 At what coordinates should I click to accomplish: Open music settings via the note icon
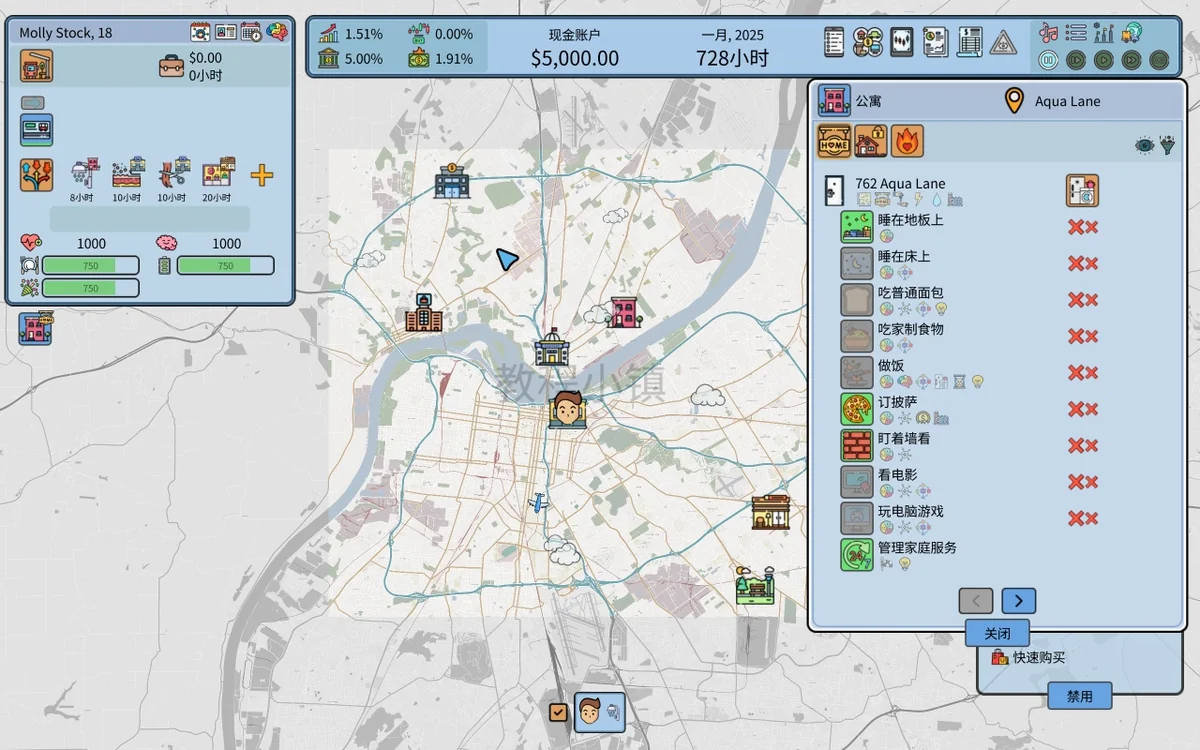tap(1048, 33)
